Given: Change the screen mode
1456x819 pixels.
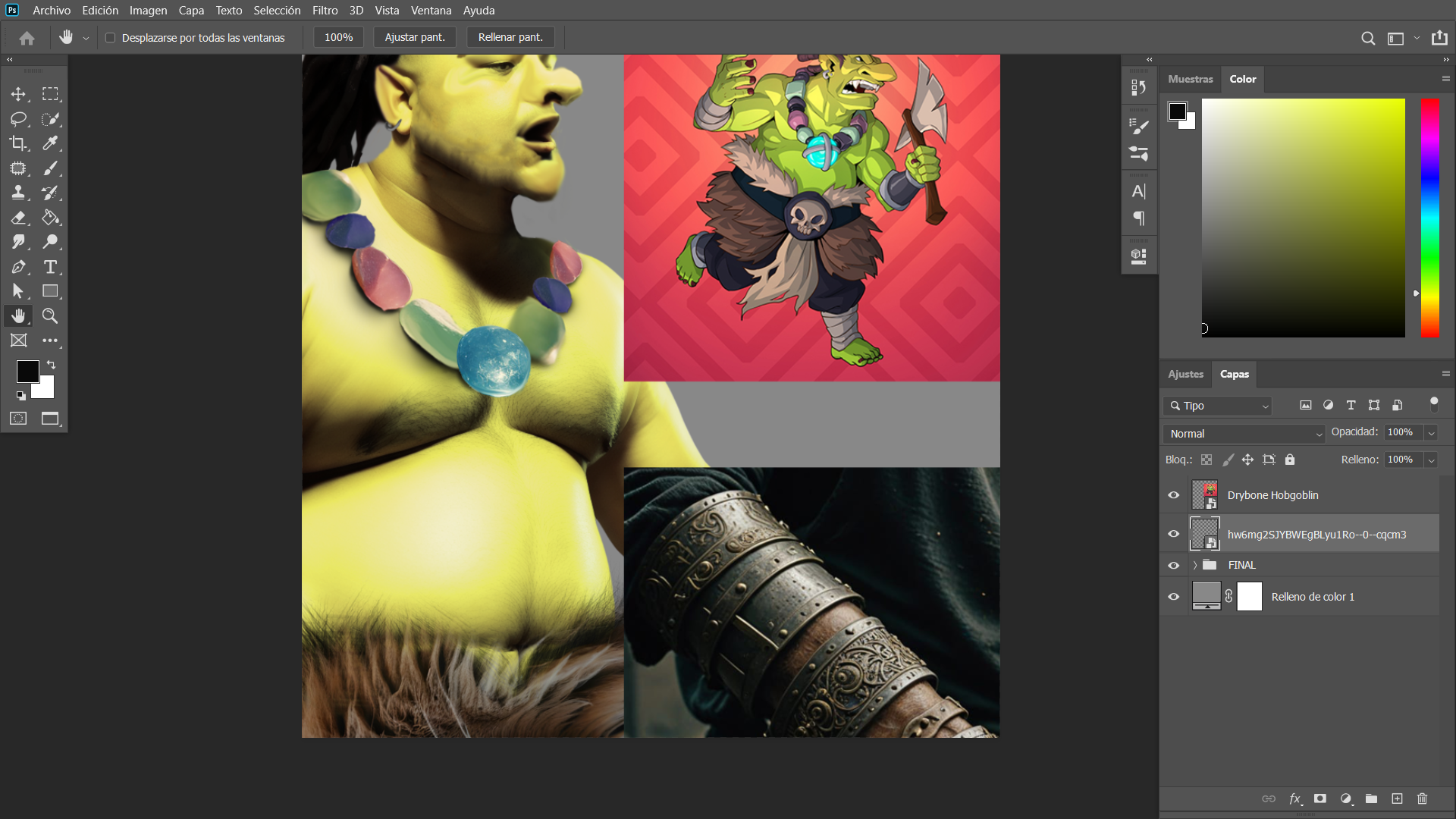Looking at the screenshot, I should (50, 419).
